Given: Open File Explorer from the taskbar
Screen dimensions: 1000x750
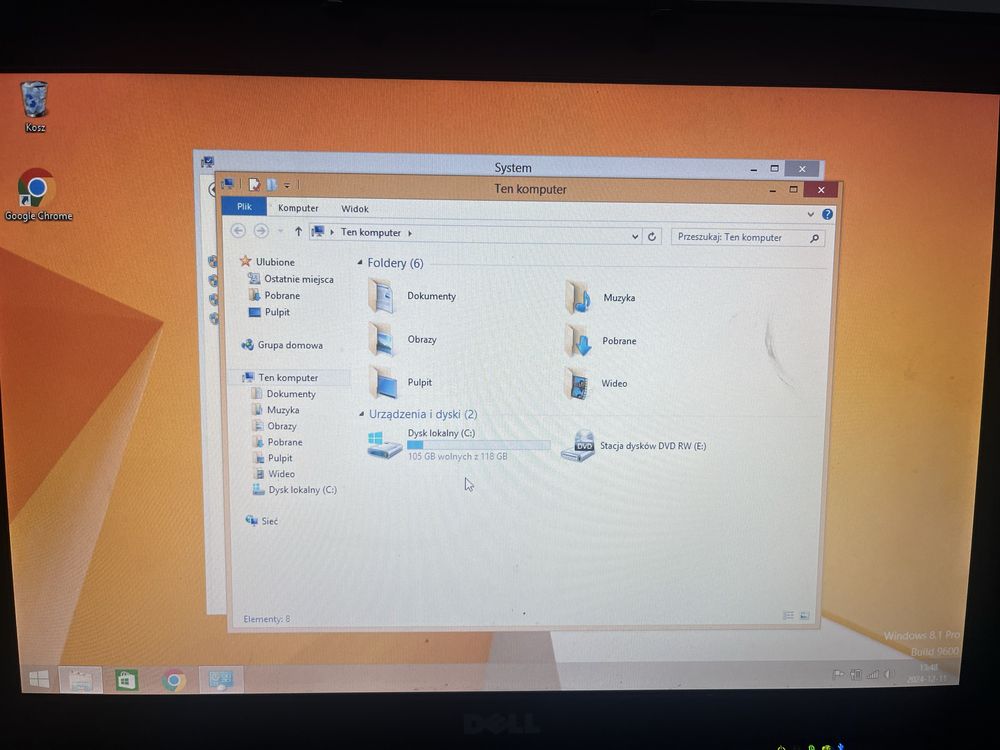Looking at the screenshot, I should [80, 680].
